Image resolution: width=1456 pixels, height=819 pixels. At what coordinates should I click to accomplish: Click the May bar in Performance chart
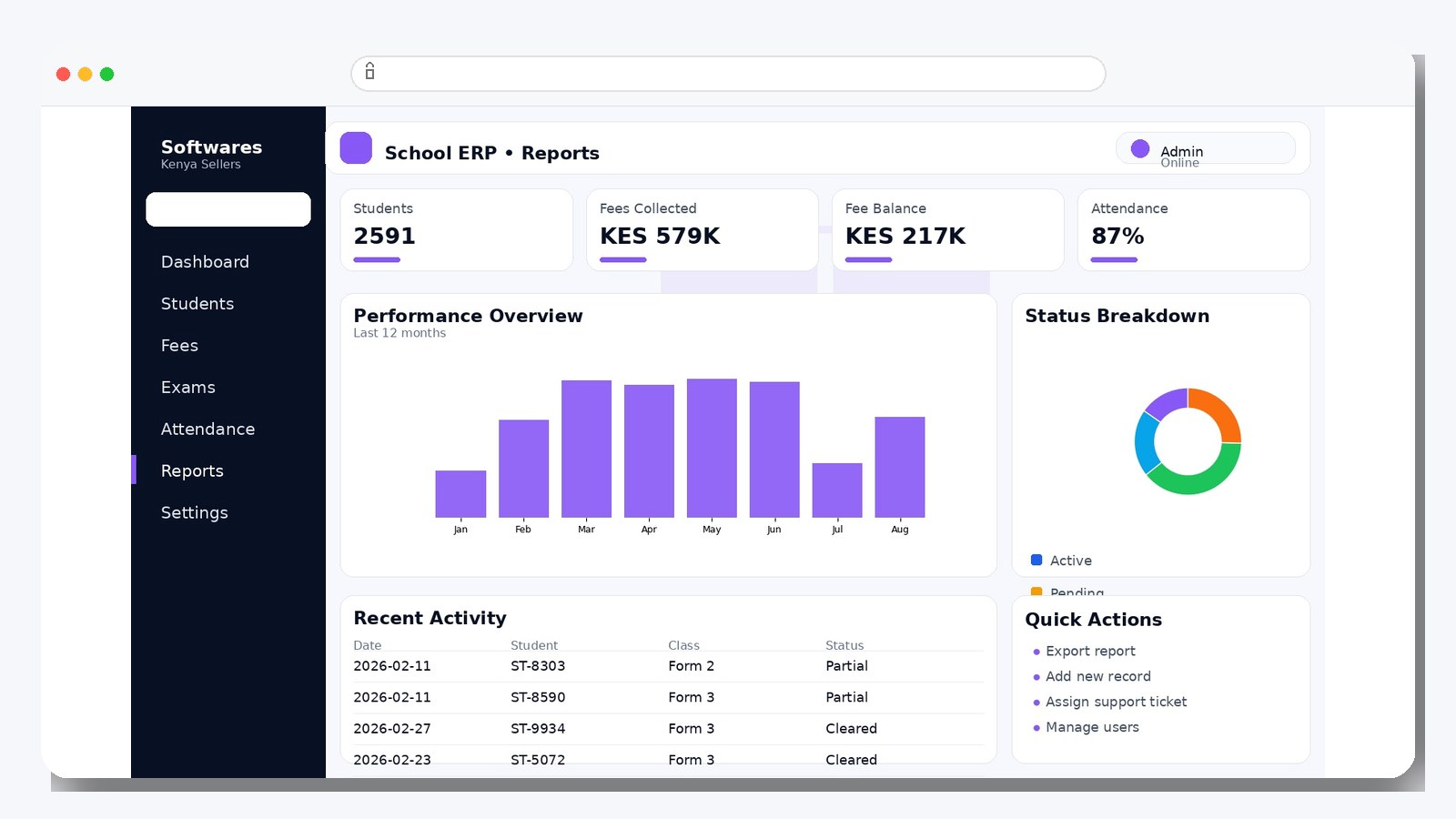coord(712,448)
